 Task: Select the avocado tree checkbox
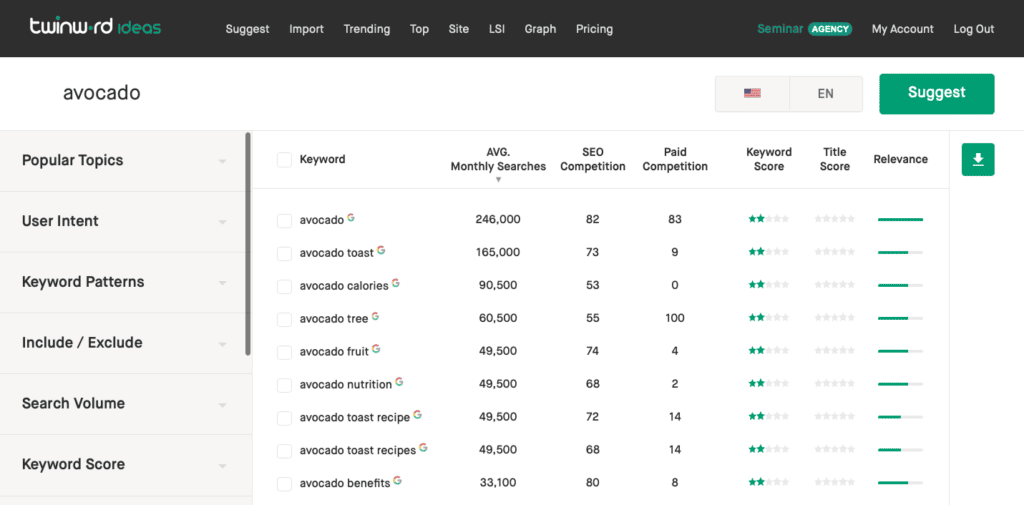click(284, 319)
